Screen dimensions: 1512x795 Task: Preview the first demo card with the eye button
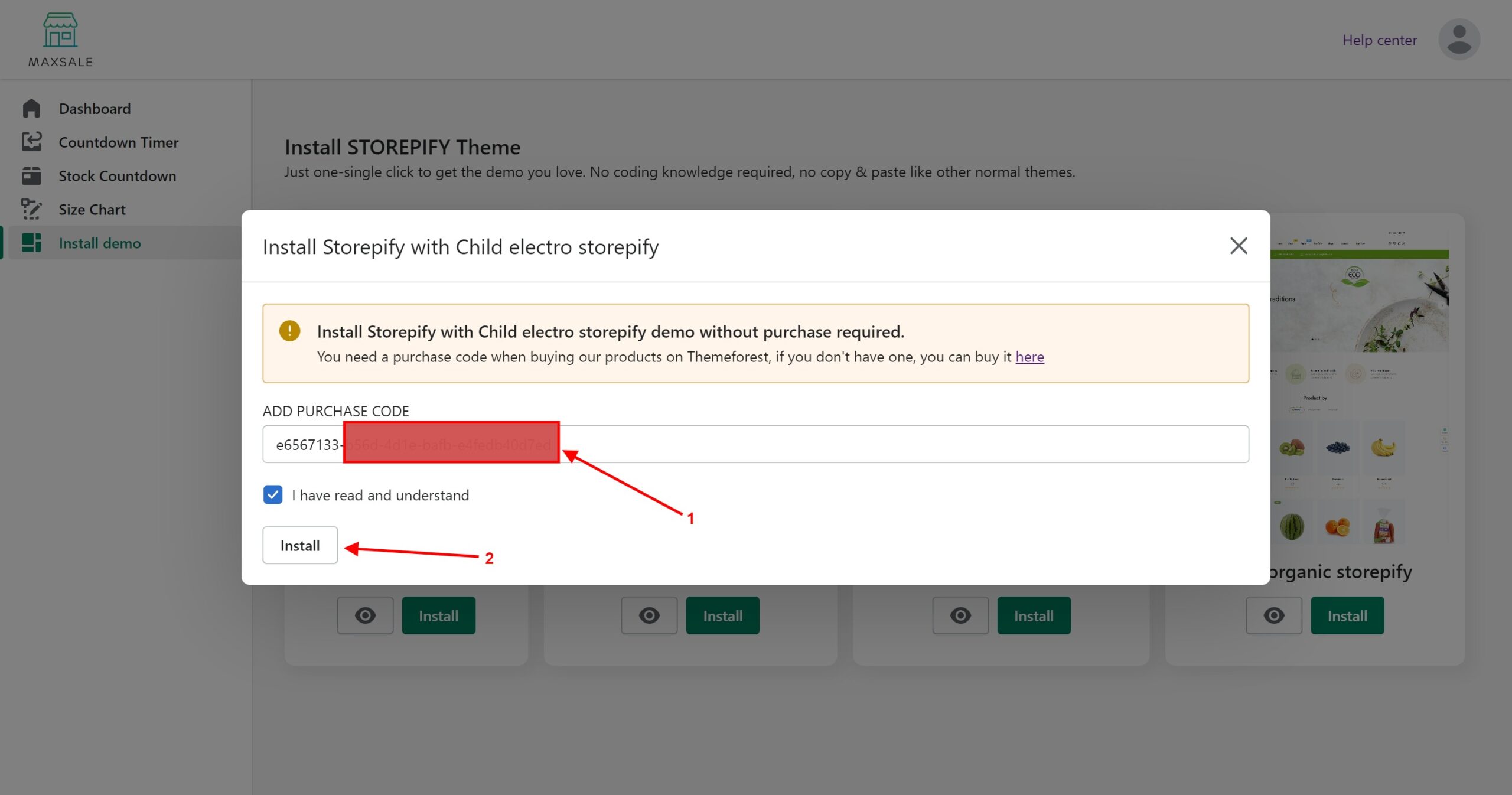(365, 615)
